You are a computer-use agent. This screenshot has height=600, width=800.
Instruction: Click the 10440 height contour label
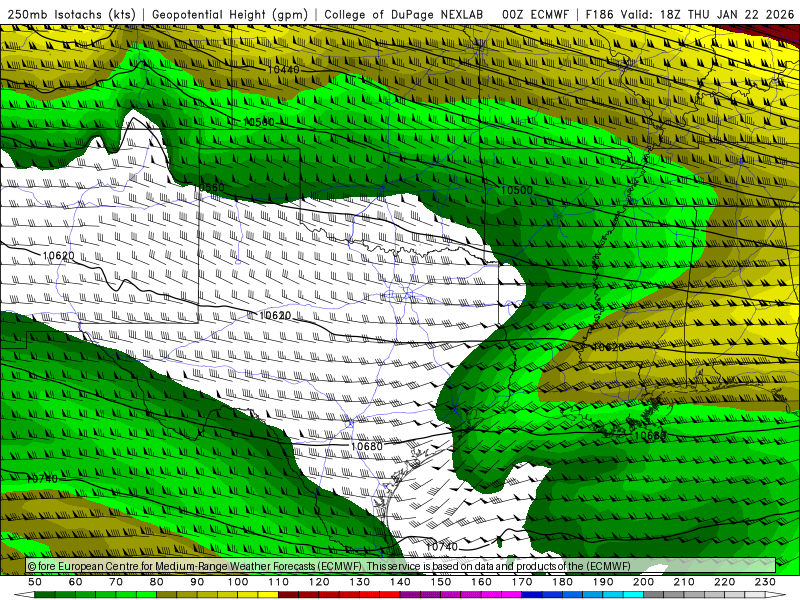pyautogui.click(x=283, y=69)
